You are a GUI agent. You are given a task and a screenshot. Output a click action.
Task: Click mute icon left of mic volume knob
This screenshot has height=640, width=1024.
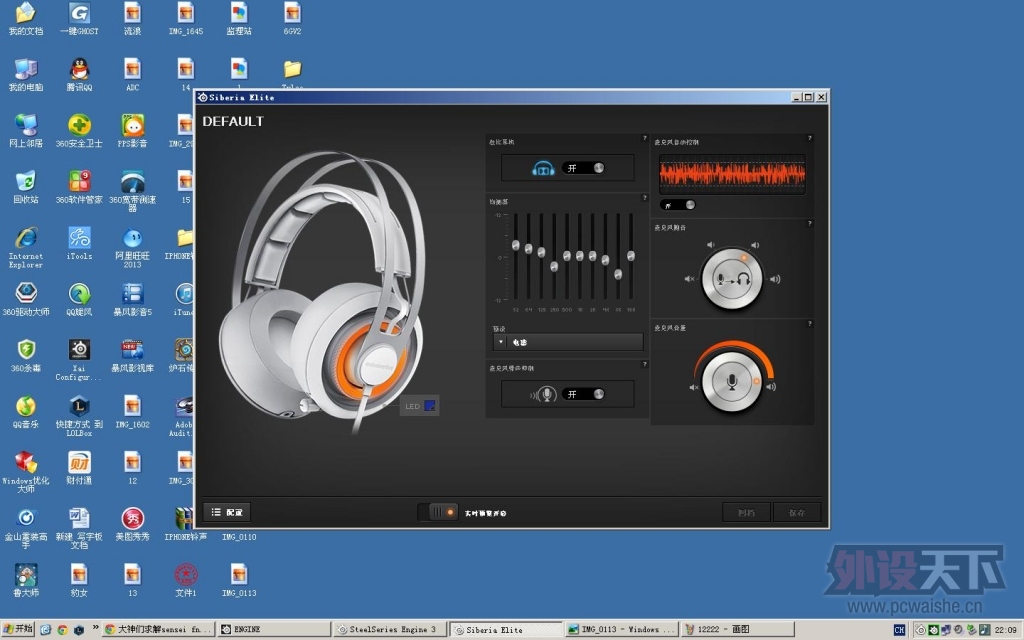point(694,387)
